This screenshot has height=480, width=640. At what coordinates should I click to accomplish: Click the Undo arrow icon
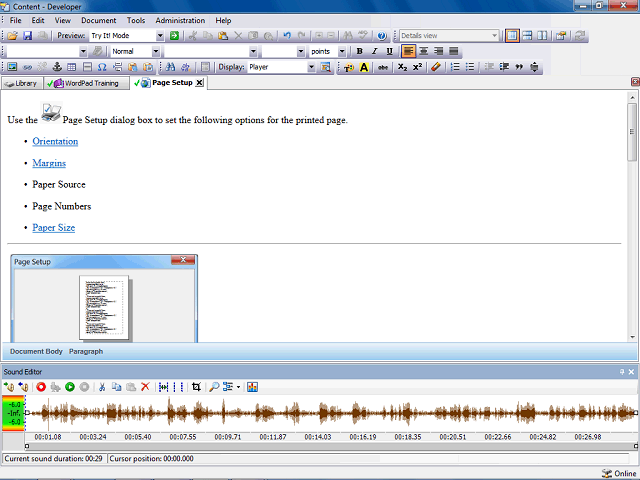(287, 36)
